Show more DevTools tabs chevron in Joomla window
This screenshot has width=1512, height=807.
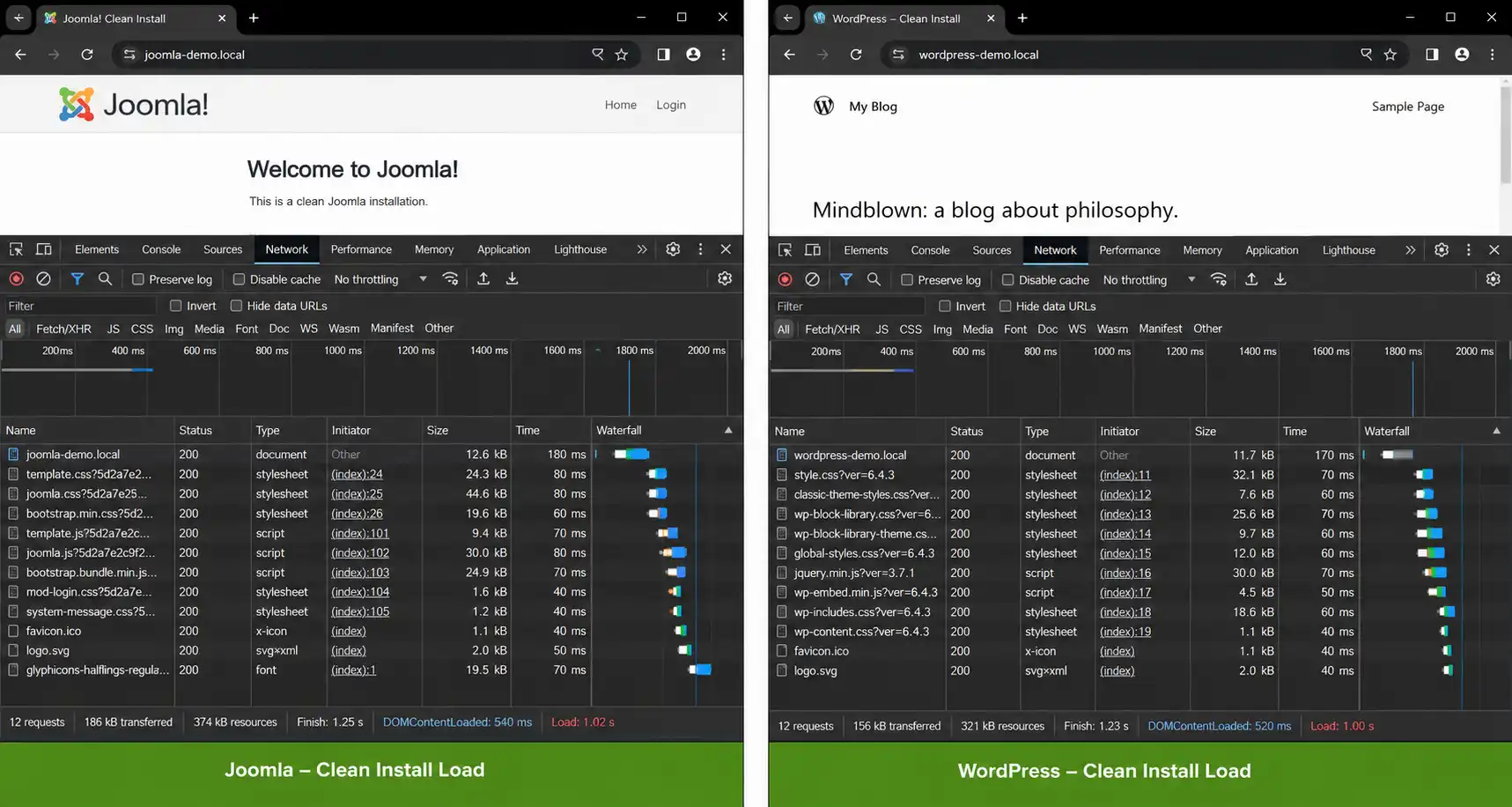click(642, 249)
